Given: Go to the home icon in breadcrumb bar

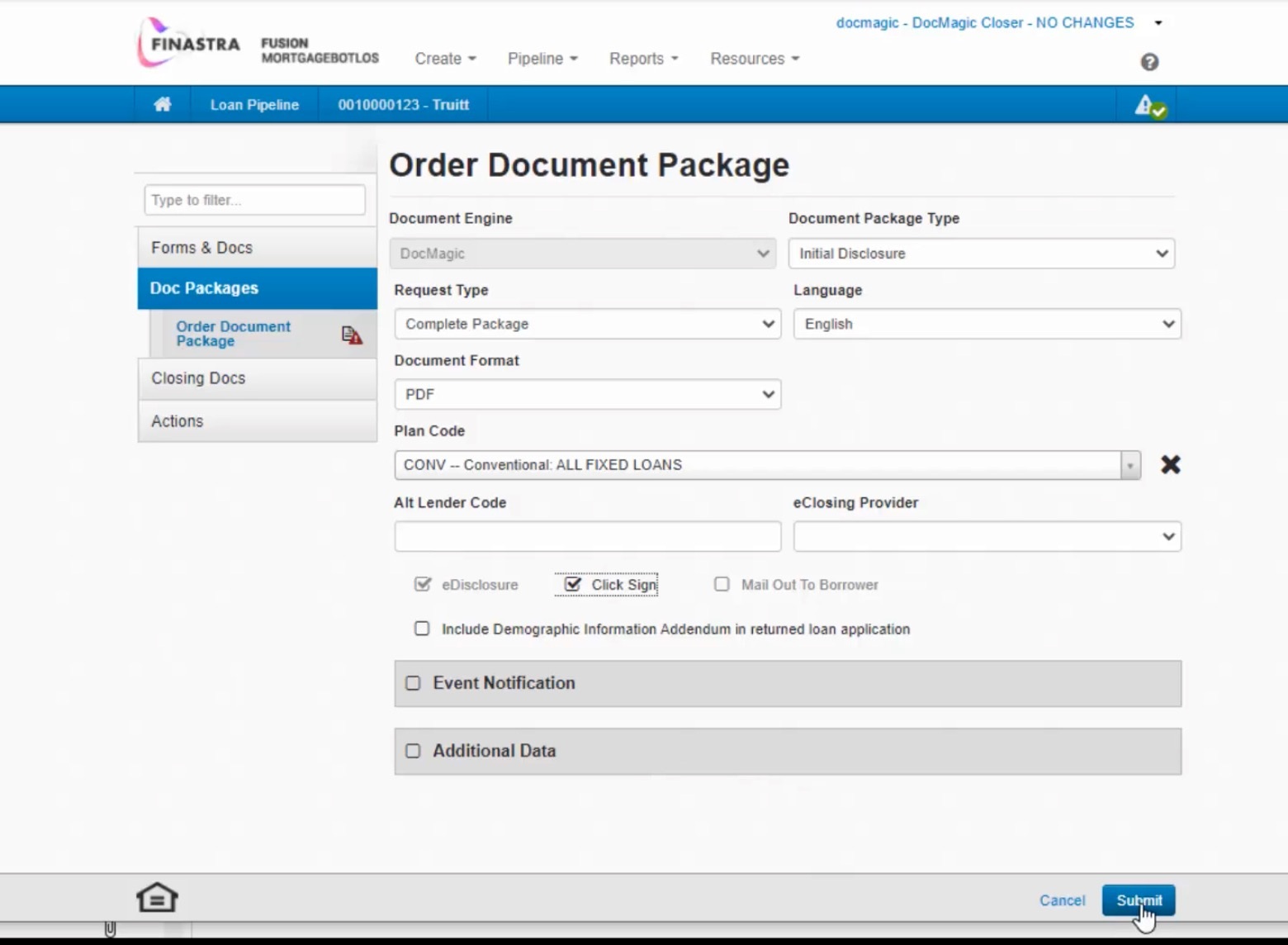Looking at the screenshot, I should [x=163, y=104].
